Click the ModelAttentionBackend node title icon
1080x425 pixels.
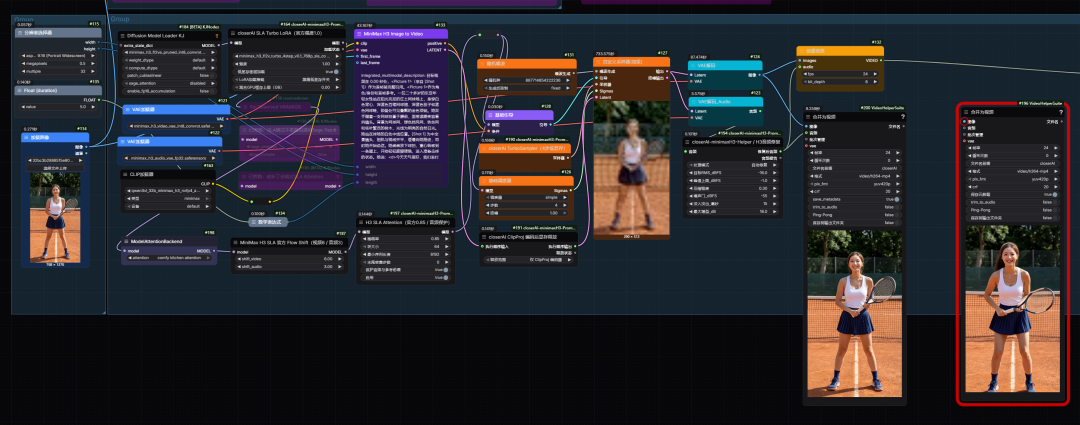tap(126, 241)
